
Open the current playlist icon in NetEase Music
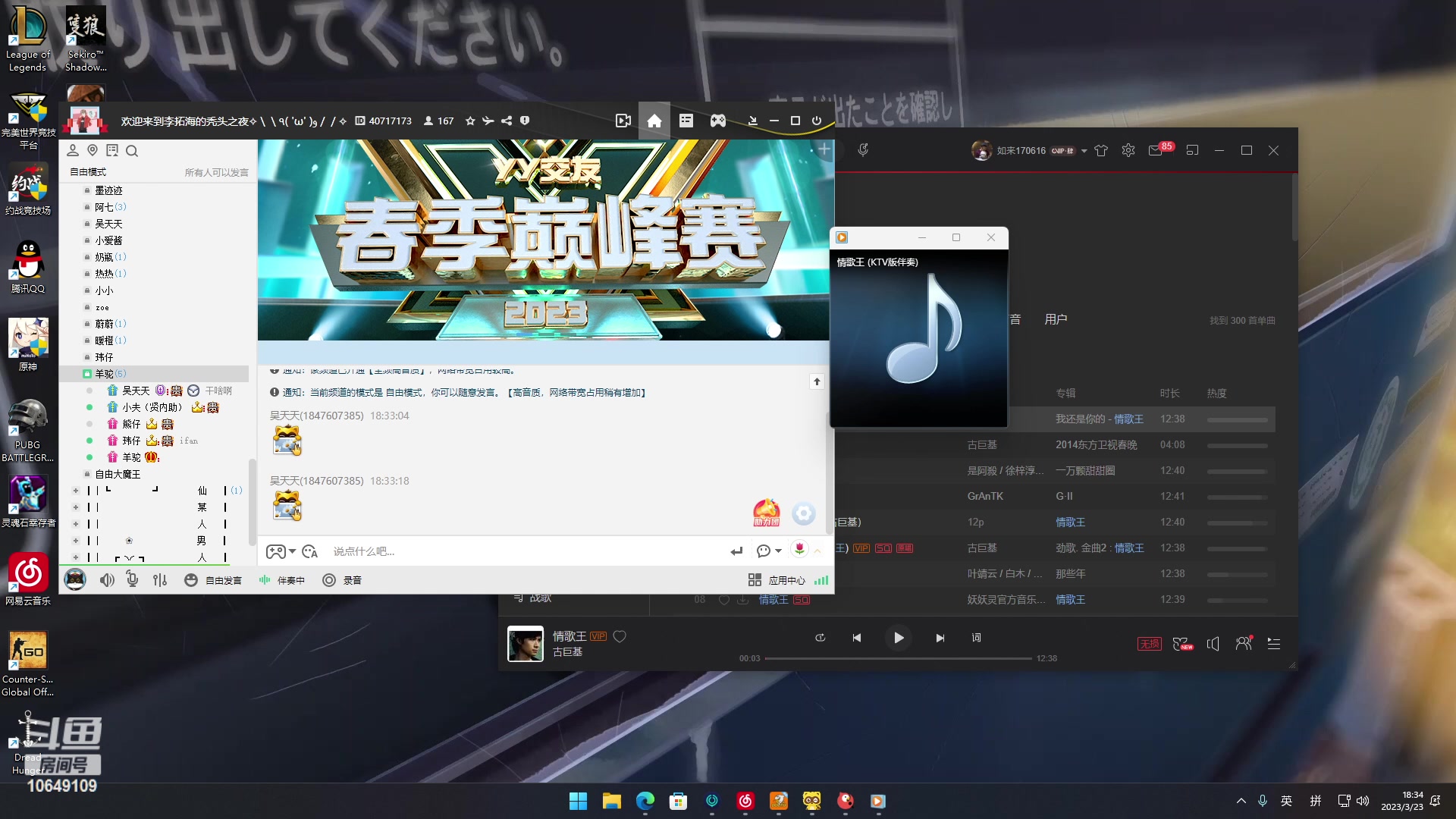tap(1275, 643)
